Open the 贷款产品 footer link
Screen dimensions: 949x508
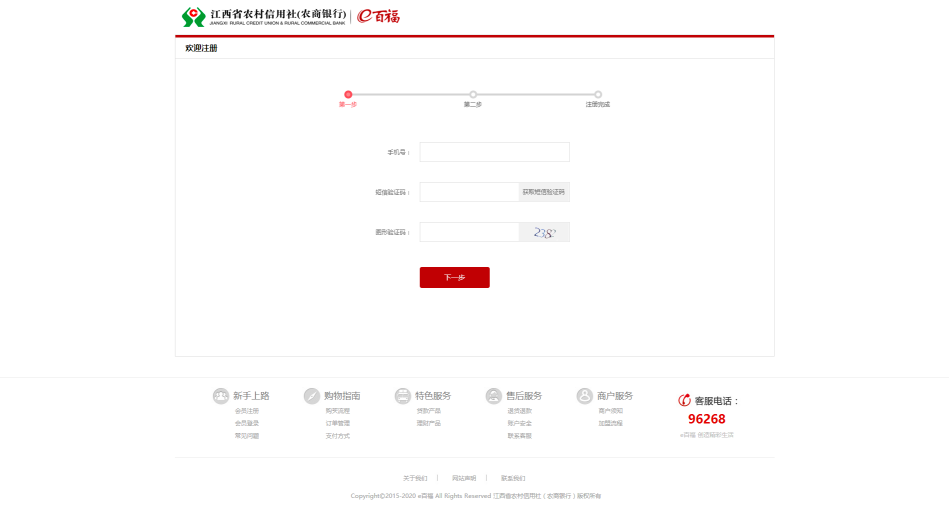tap(429, 411)
